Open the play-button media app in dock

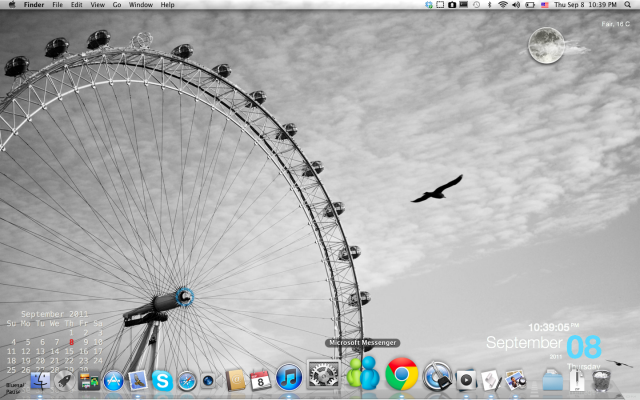click(466, 380)
